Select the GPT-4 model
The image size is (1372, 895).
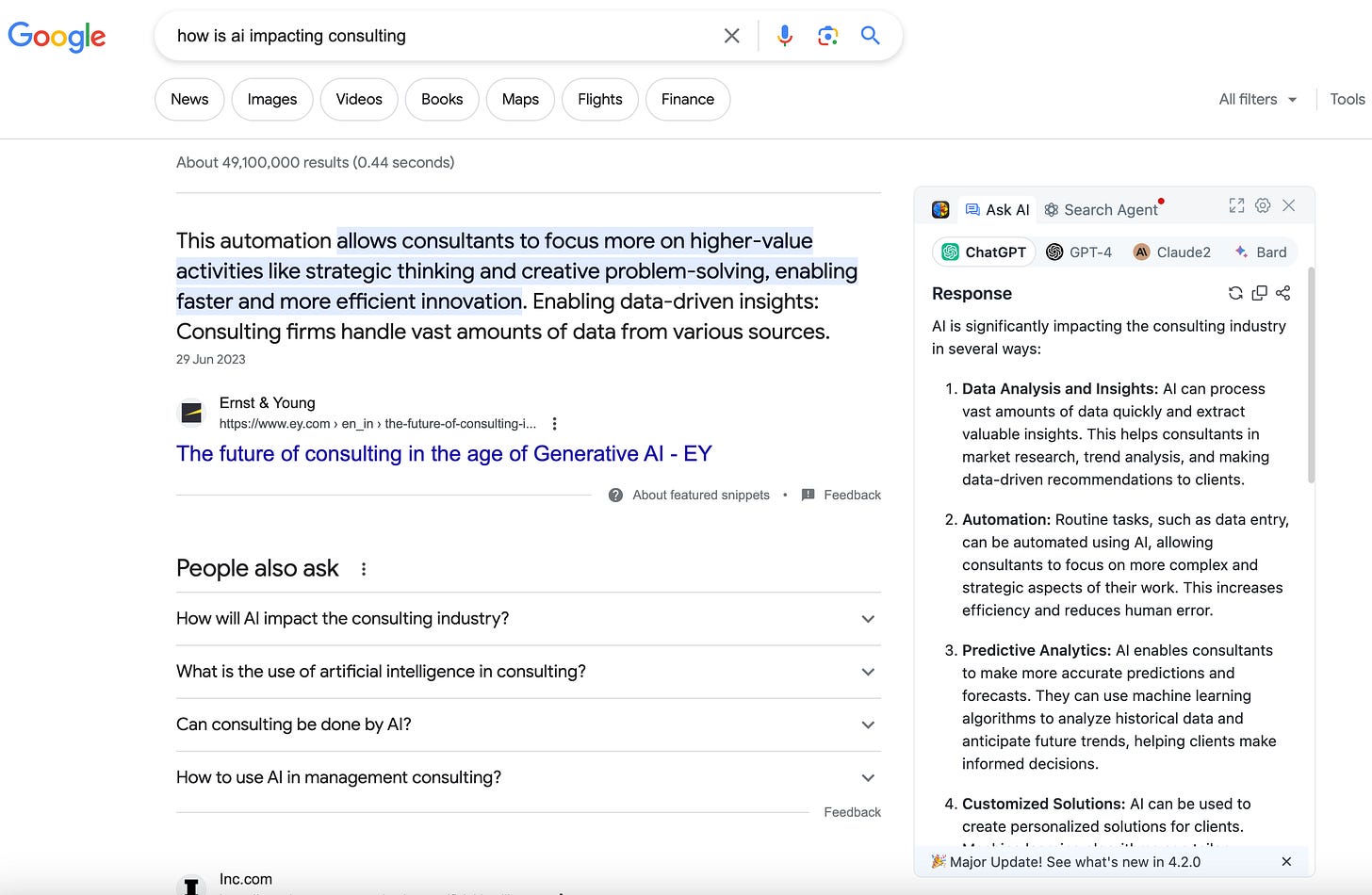click(1079, 252)
